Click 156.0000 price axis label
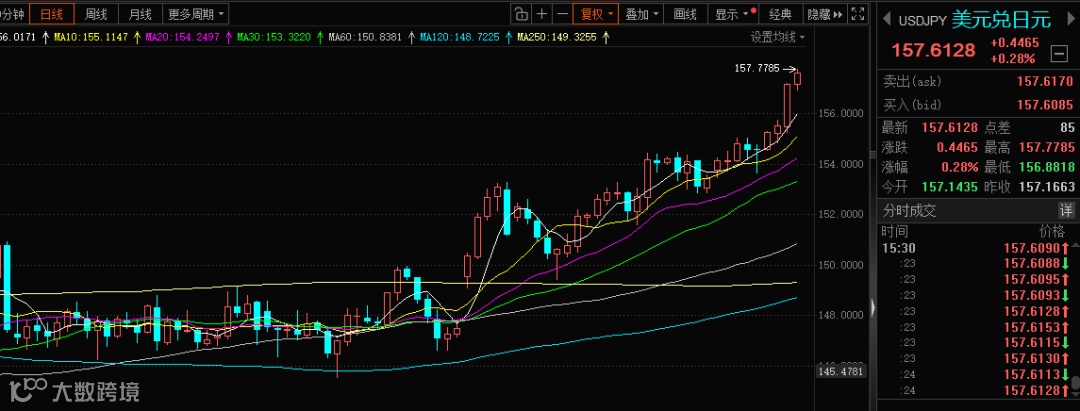 tap(842, 114)
